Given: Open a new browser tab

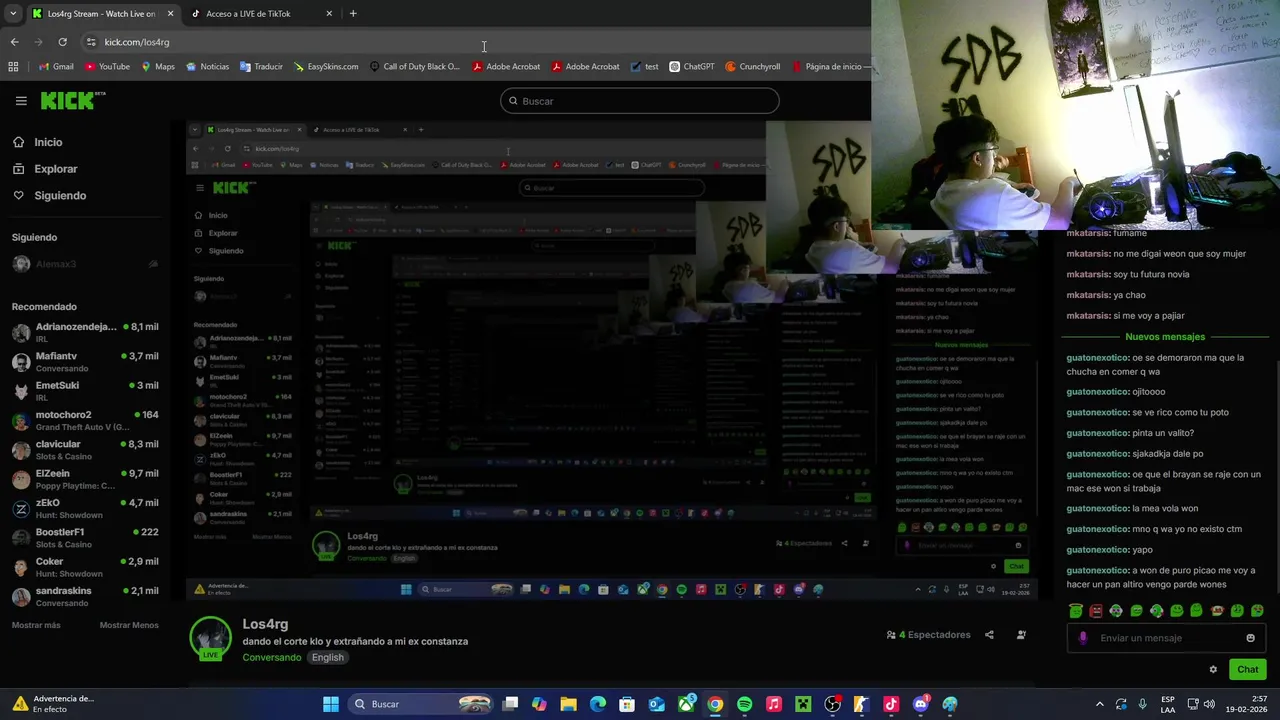Looking at the screenshot, I should point(353,14).
